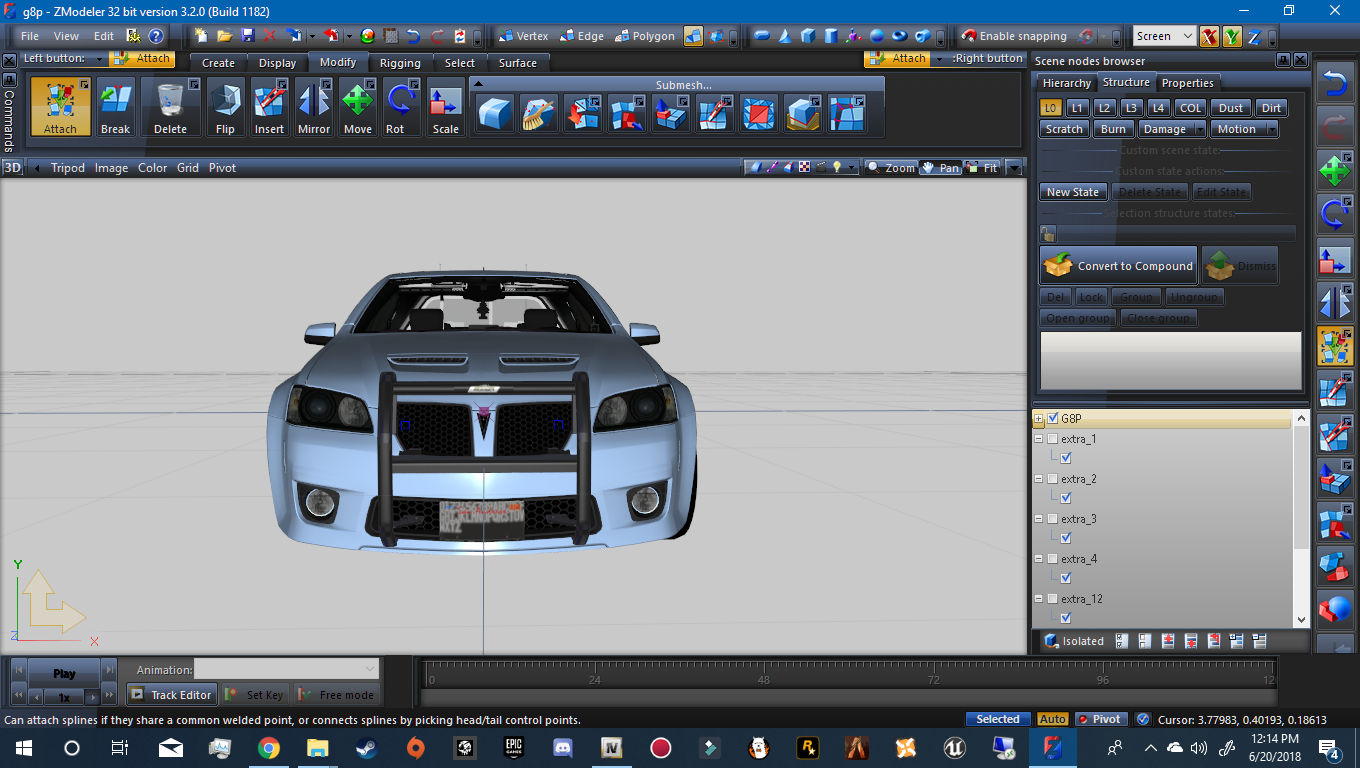Open the Edit menu
The height and width of the screenshot is (768, 1360).
[x=104, y=36]
